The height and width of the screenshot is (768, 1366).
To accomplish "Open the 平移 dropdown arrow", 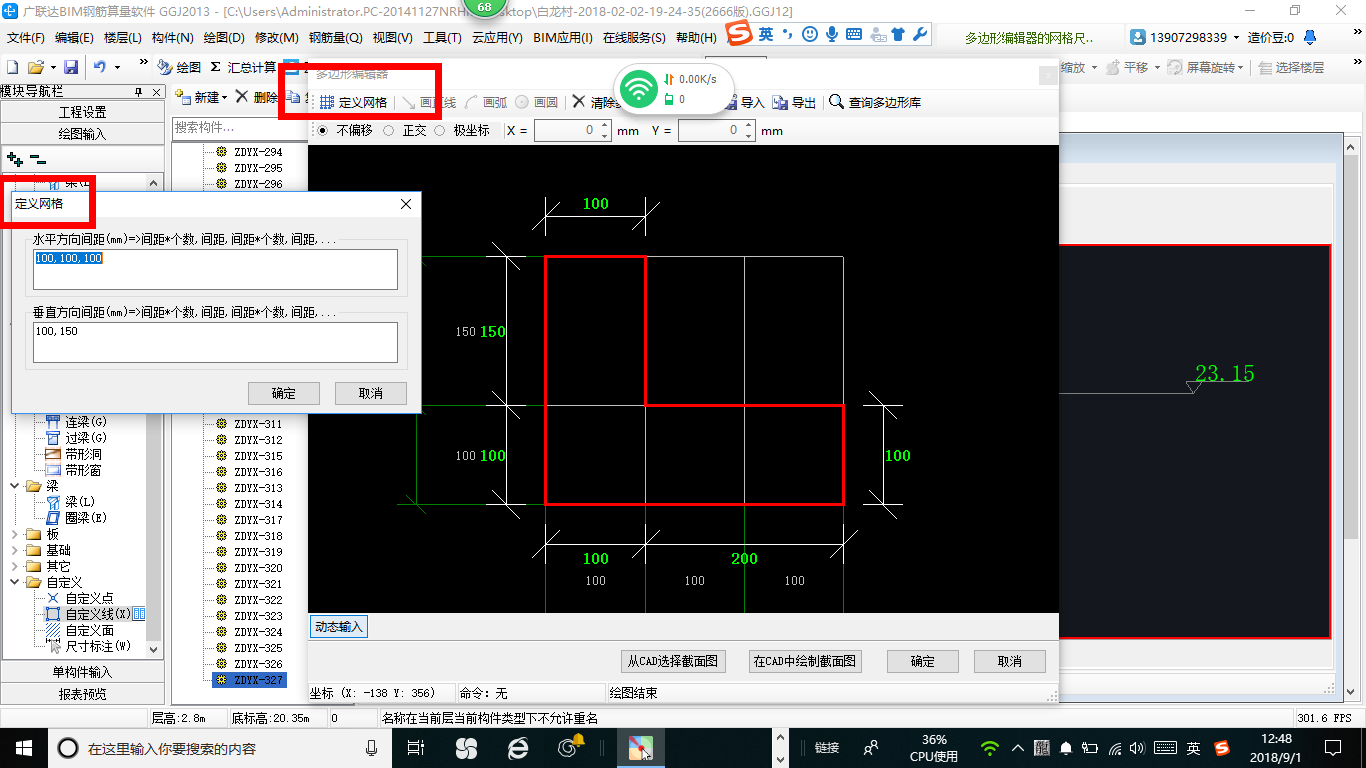I will pyautogui.click(x=1155, y=67).
